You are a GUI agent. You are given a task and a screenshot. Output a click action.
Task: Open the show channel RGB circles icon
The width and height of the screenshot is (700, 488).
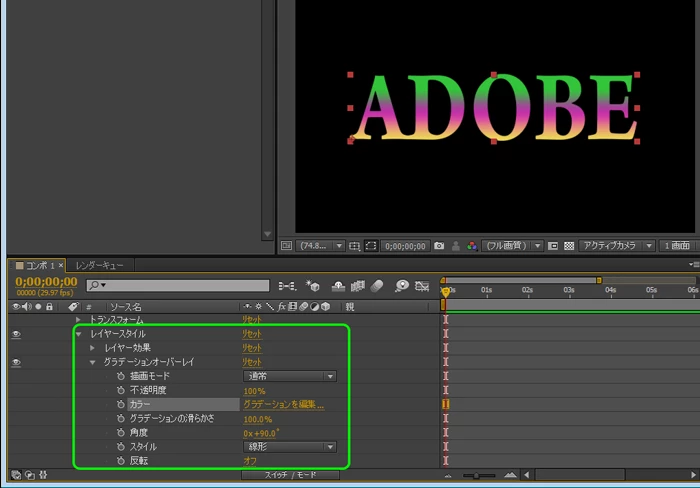[472, 246]
